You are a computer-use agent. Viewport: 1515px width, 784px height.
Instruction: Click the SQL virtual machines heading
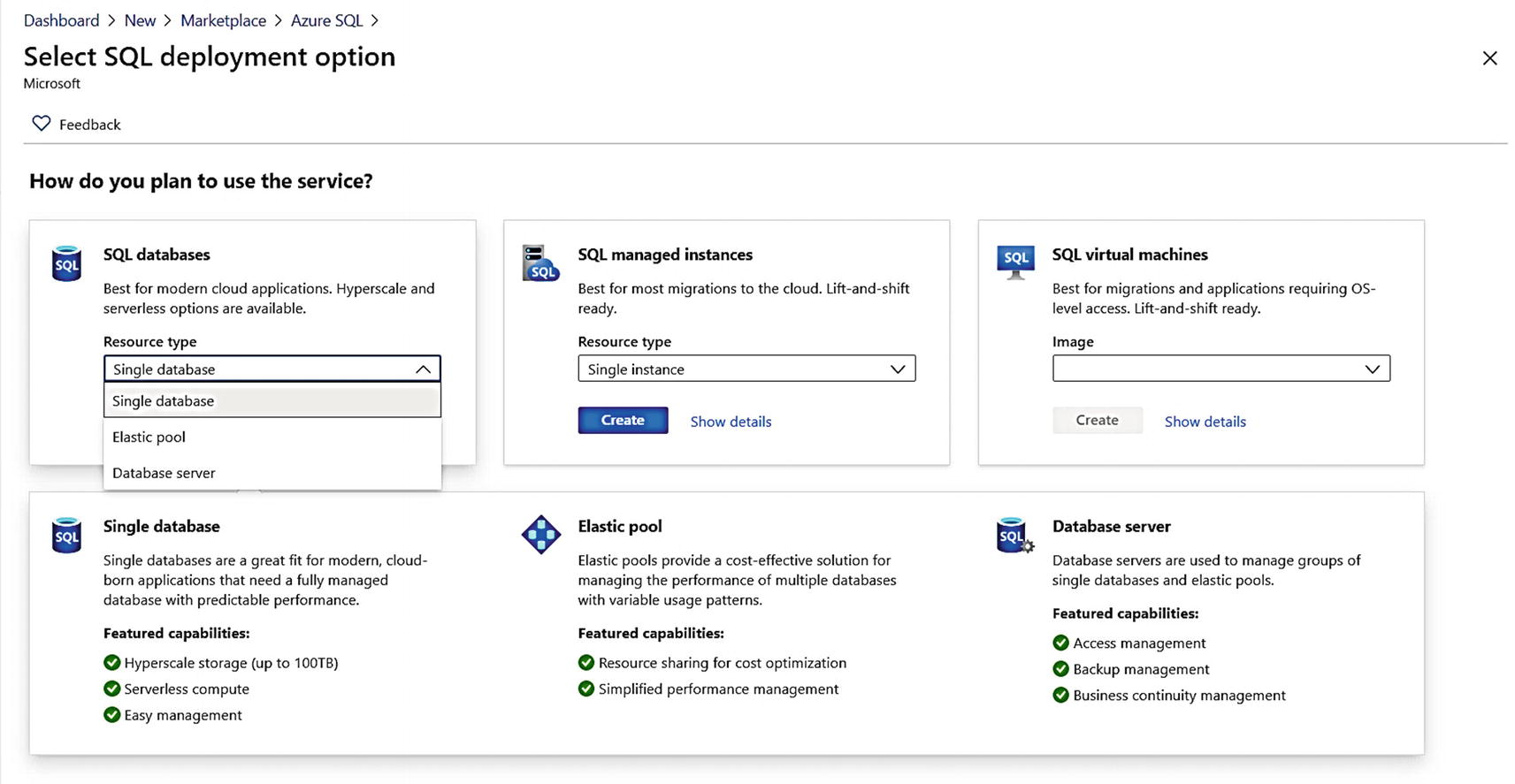click(x=1129, y=255)
